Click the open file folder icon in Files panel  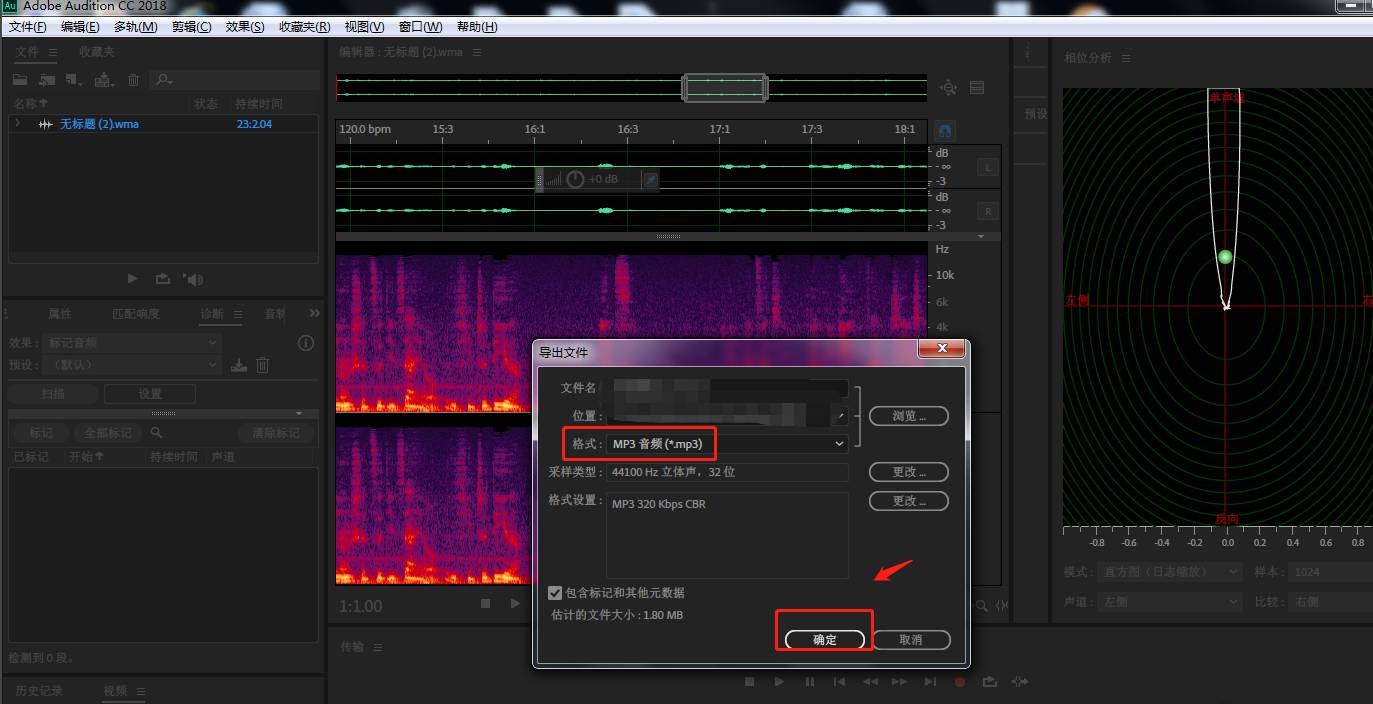[x=20, y=80]
